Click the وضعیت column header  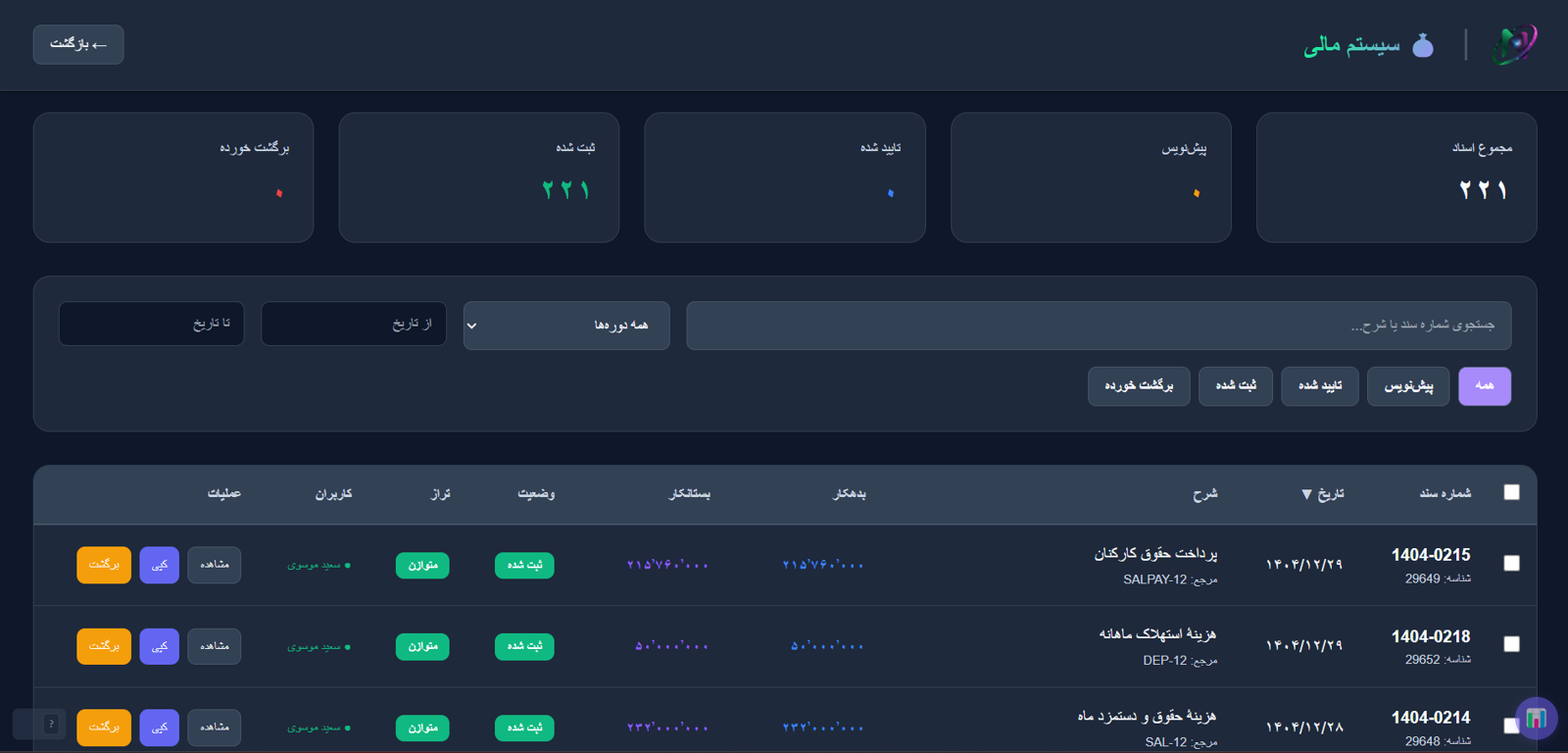pos(536,493)
